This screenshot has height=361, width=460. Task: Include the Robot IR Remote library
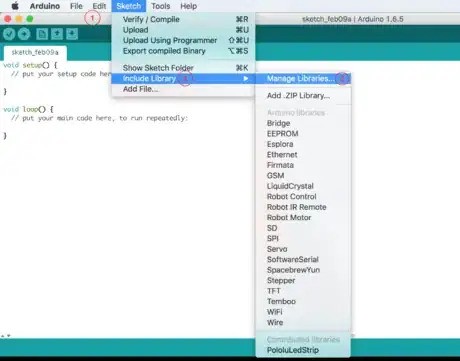point(303,207)
